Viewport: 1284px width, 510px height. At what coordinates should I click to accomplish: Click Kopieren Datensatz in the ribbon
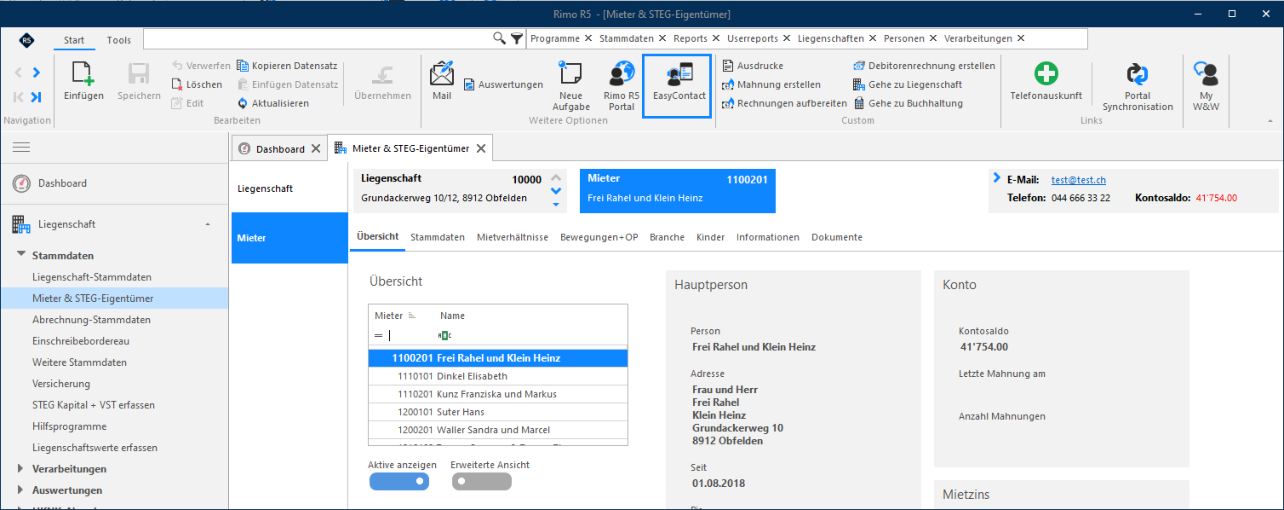288,66
